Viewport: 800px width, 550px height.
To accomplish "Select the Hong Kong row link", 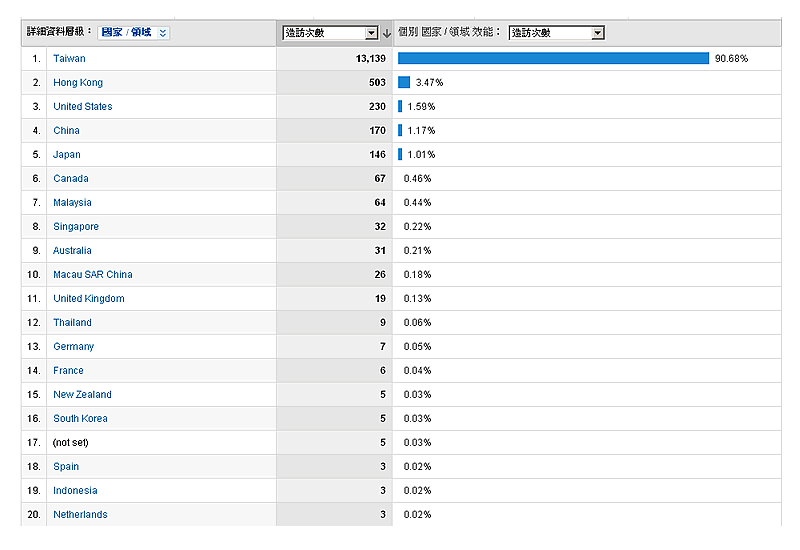I will 77,83.
